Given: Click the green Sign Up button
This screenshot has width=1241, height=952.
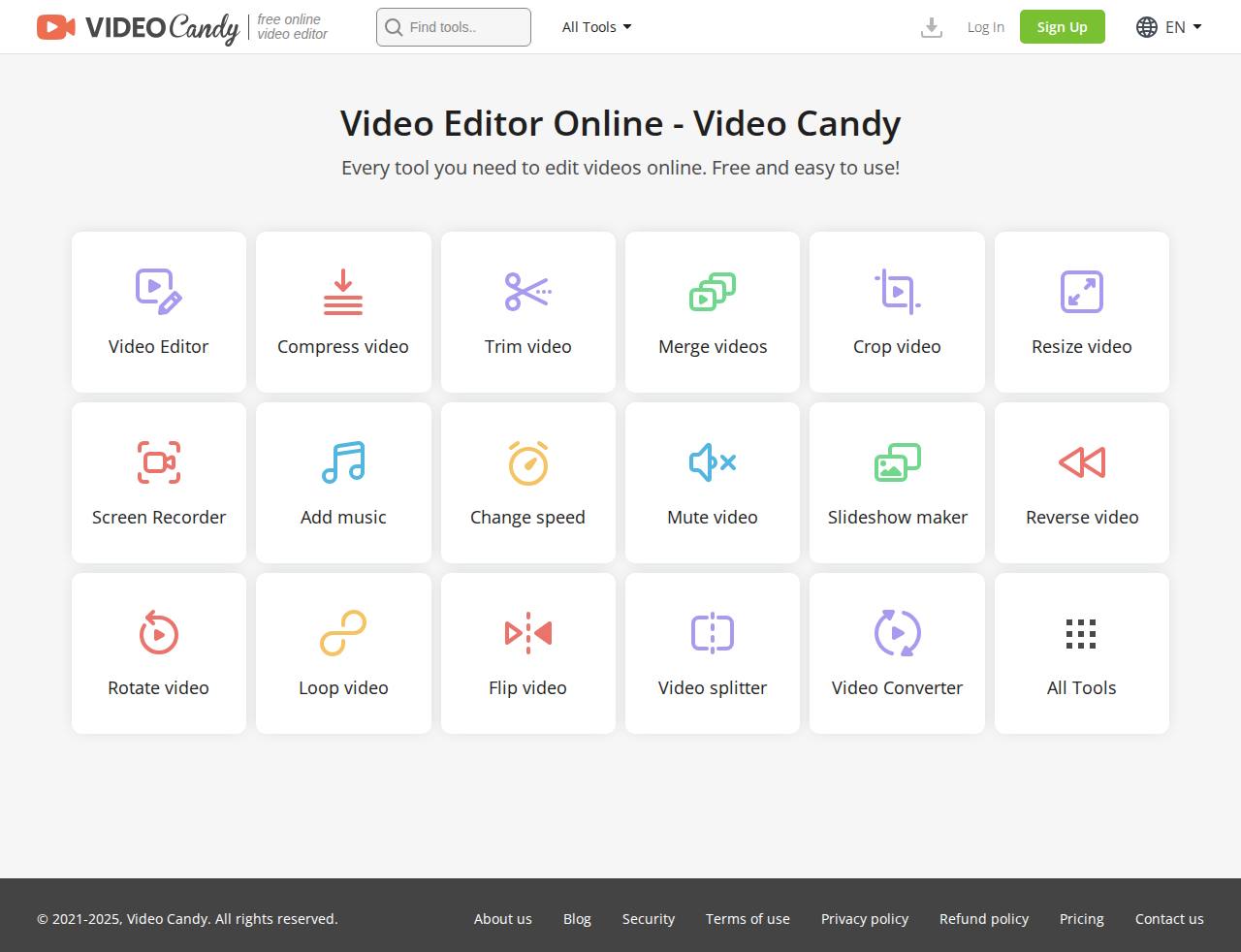Looking at the screenshot, I should [x=1062, y=27].
